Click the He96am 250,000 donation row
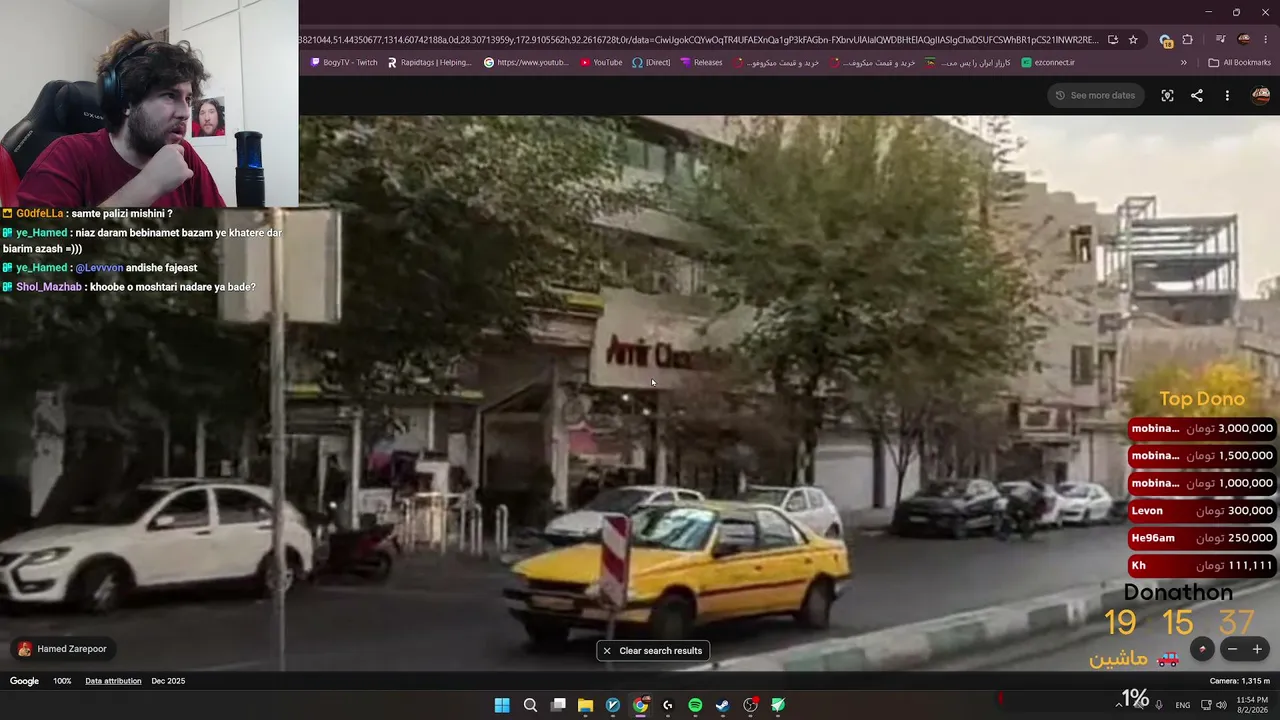Image resolution: width=1280 pixels, height=720 pixels. click(x=1202, y=538)
